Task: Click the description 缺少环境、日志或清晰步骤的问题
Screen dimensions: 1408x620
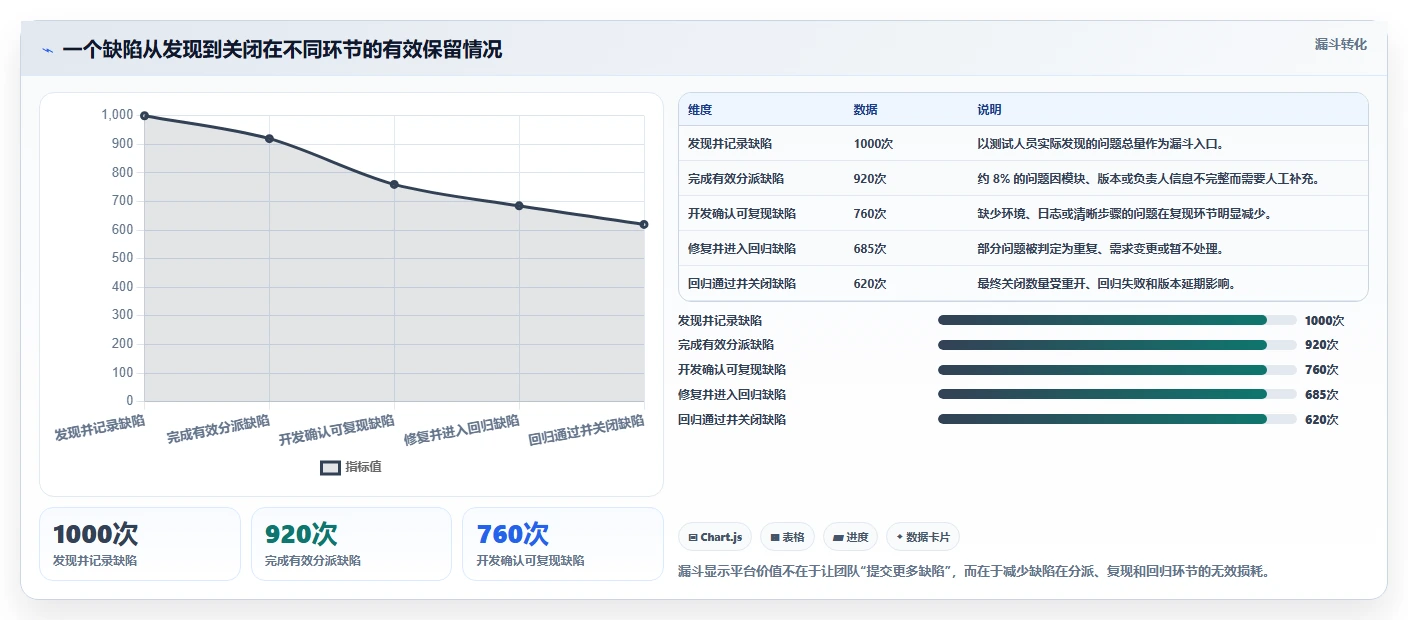Action: (x=1125, y=214)
